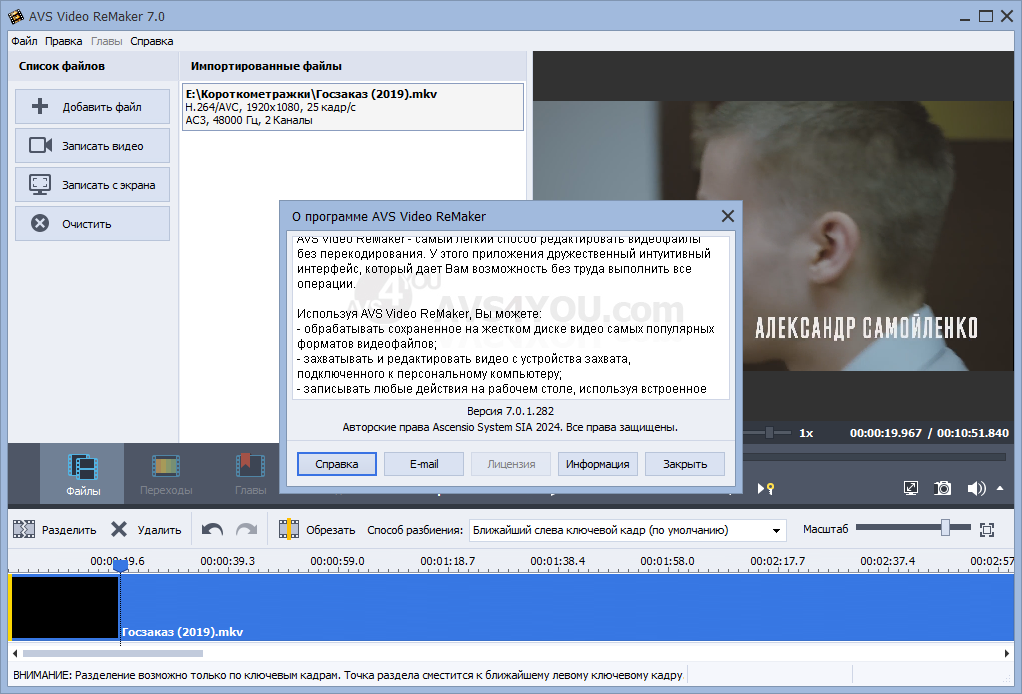Click the ВНИМАНИЕ status bar message
The height and width of the screenshot is (694, 1022).
point(347,675)
